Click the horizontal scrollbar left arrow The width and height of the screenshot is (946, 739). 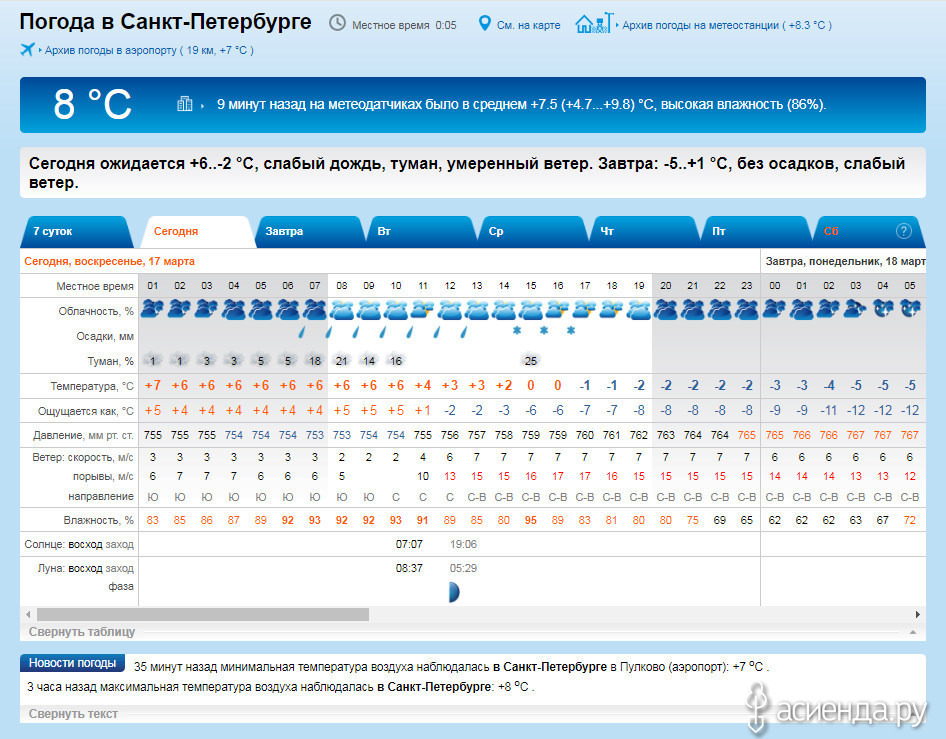[28, 614]
